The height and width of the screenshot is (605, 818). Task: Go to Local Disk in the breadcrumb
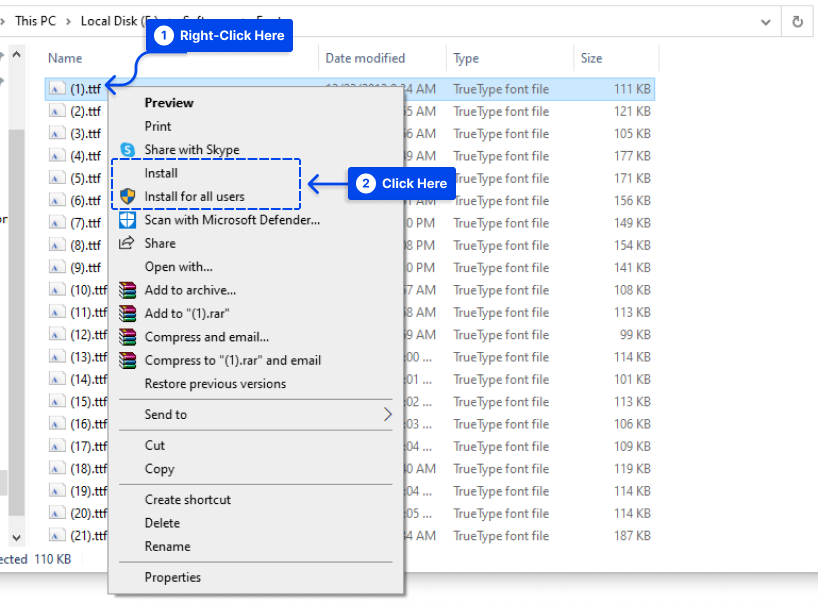click(113, 21)
